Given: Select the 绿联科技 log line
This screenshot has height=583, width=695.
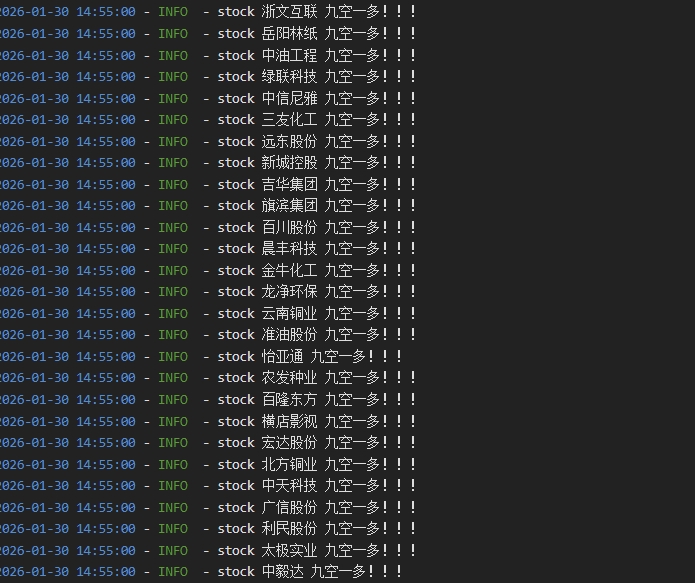Looking at the screenshot, I should pyautogui.click(x=207, y=77).
